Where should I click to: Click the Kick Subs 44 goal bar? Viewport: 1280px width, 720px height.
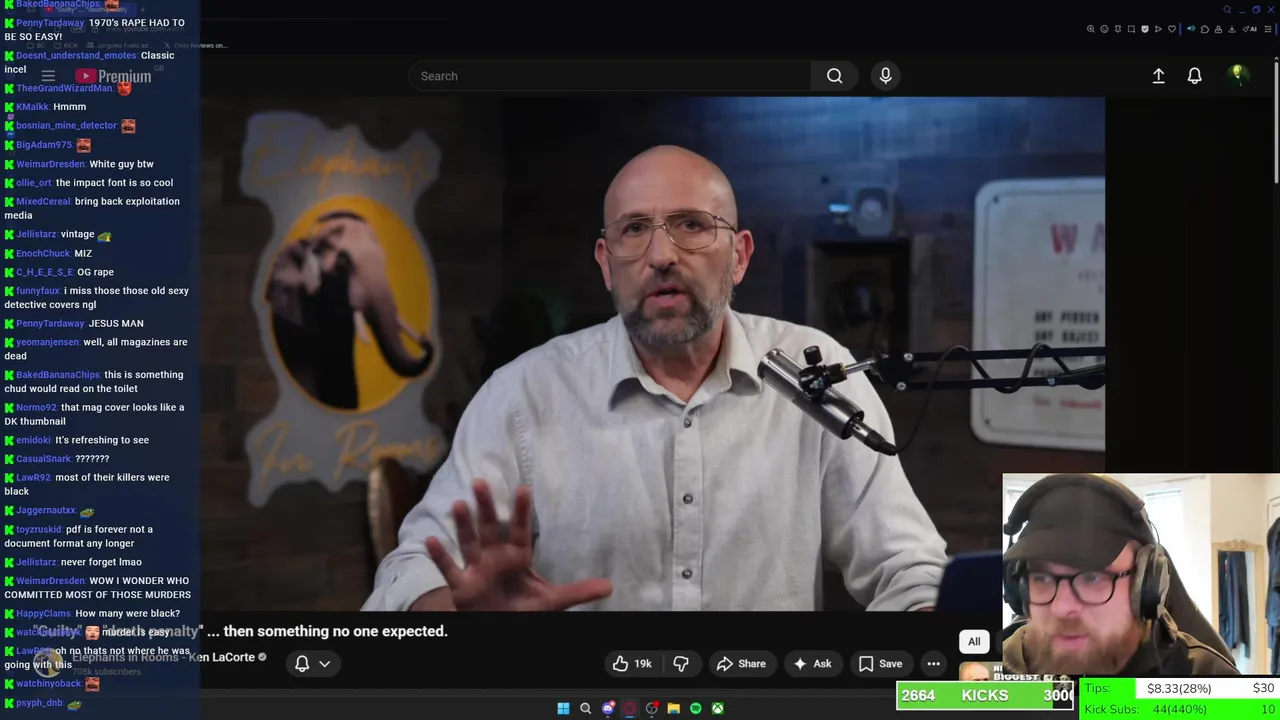point(1180,709)
